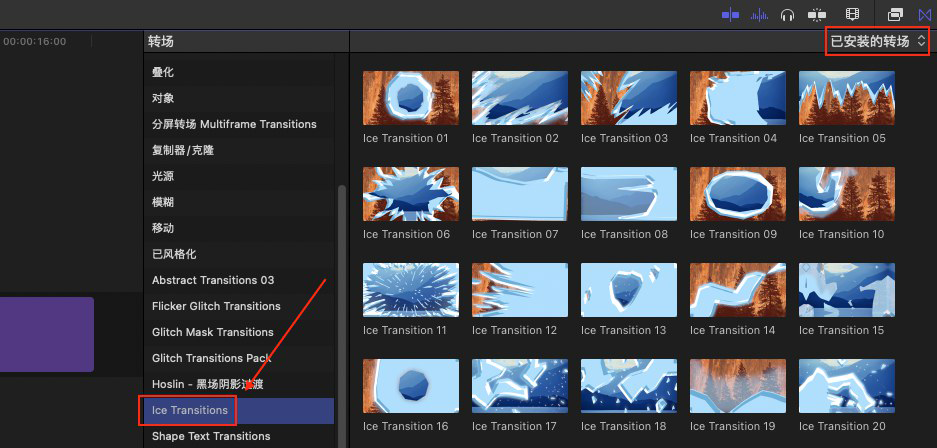Select the Abstract Transitions 03 category
Viewport: 937px width, 448px height.
pyautogui.click(x=213, y=280)
